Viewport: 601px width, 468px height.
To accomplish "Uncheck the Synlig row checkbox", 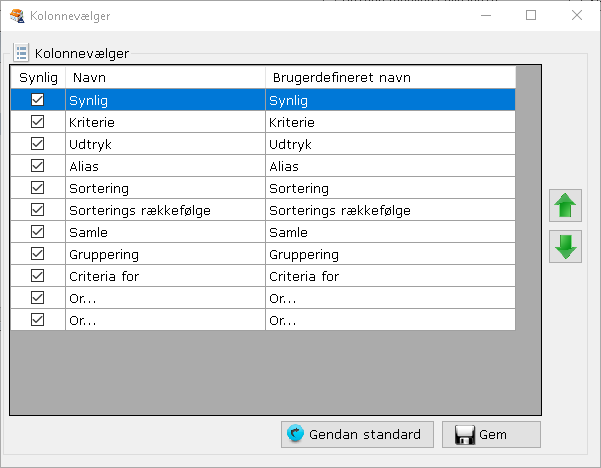I will (x=38, y=100).
